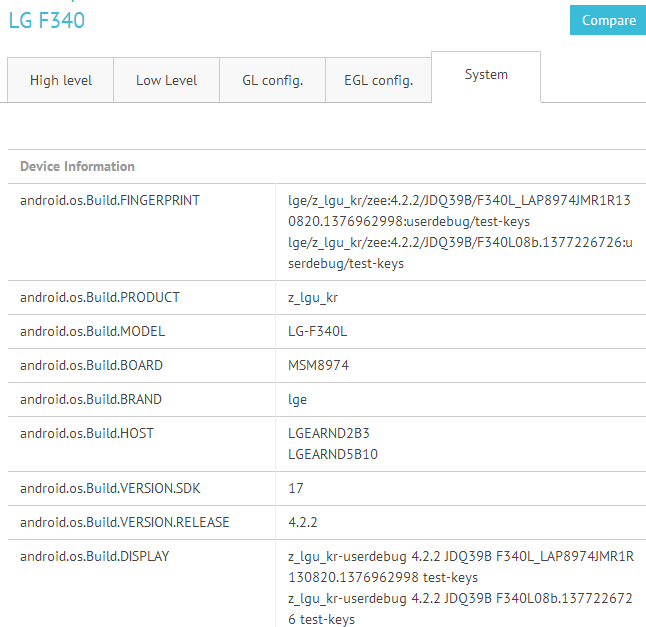Click the Compare button
Viewport: 646px width, 627px height.
coord(608,20)
